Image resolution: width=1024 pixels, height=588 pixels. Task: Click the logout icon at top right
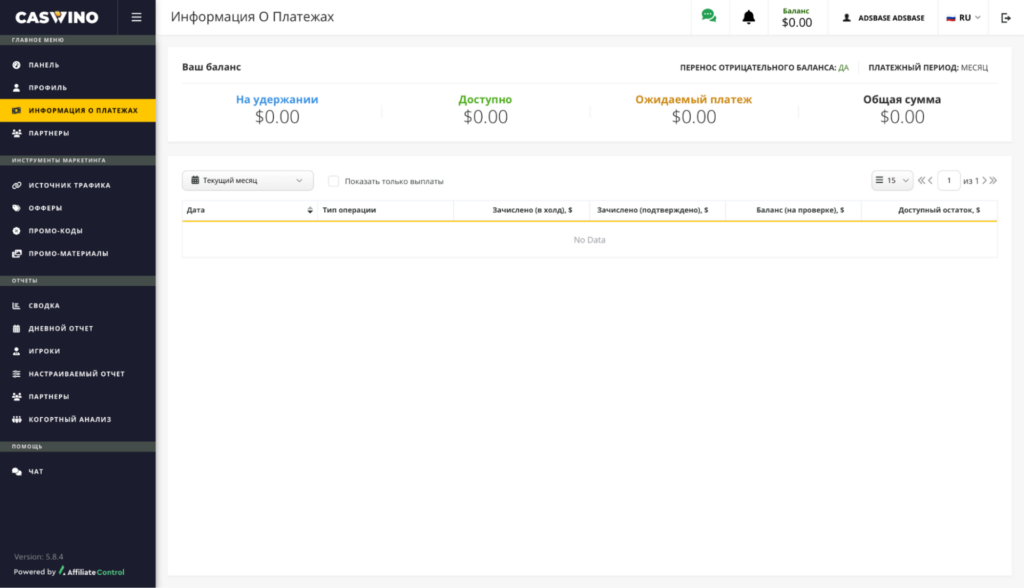[1006, 18]
